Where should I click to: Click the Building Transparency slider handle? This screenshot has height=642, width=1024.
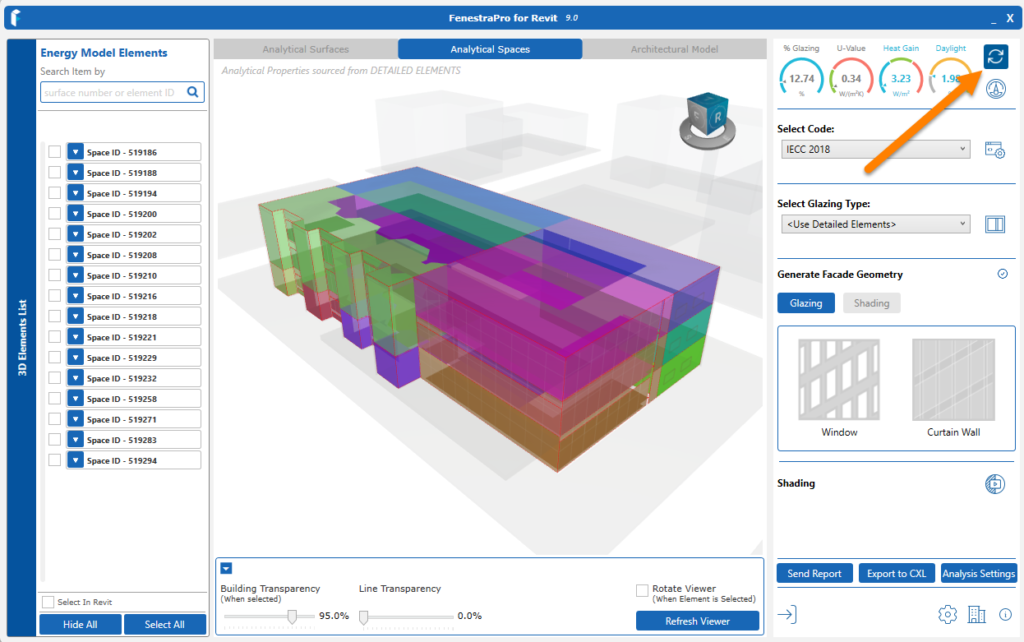point(292,617)
